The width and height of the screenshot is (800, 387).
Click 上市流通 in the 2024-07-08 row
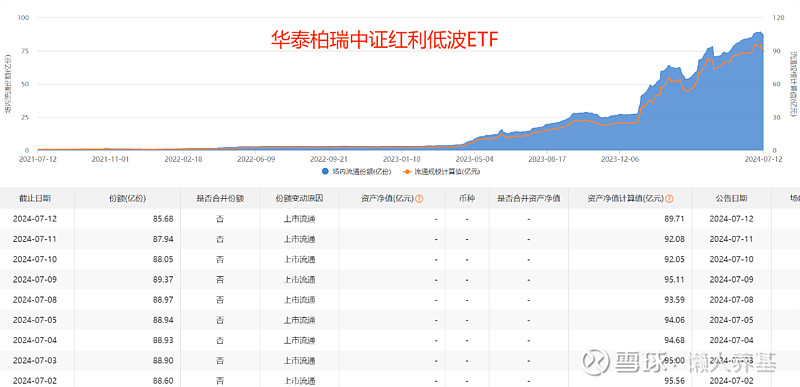299,300
